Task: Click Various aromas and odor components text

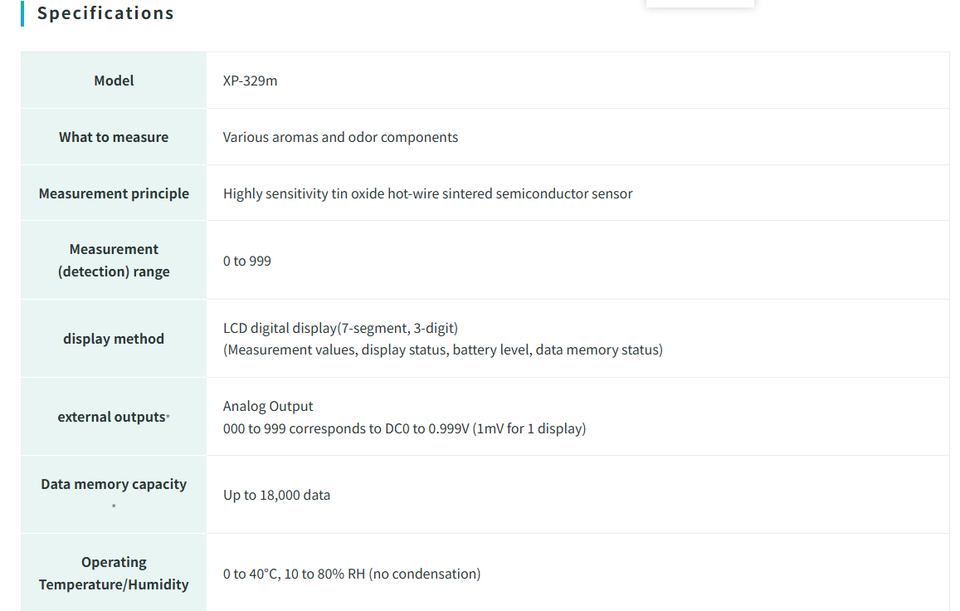Action: (x=340, y=137)
